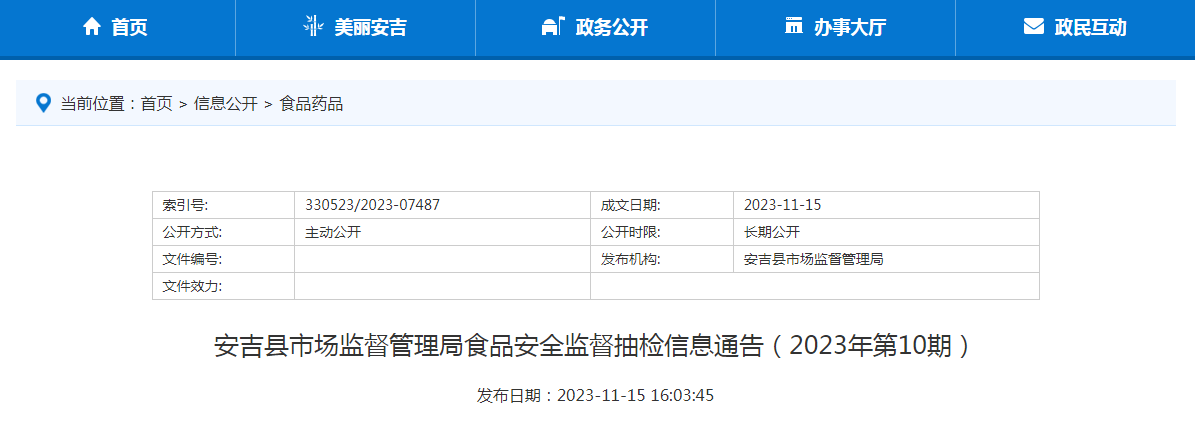Click the 发布日期 timestamp below the title
This screenshot has height=429, width=1195.
[595, 395]
